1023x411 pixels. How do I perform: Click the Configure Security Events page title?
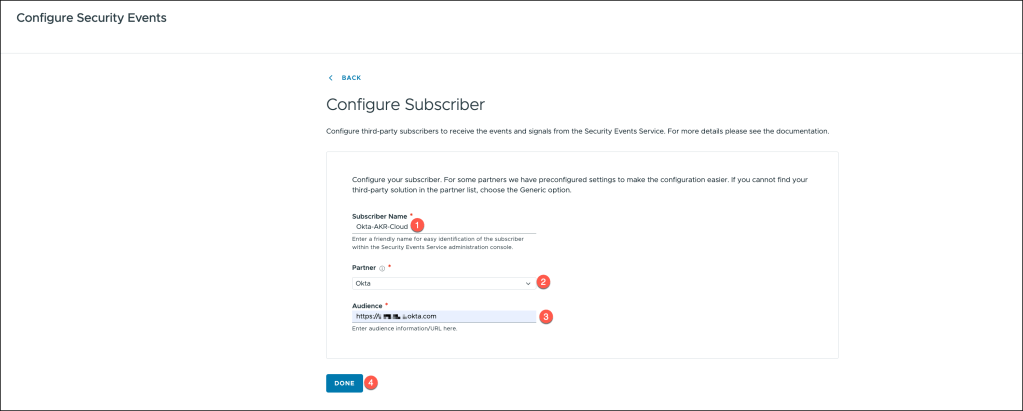[91, 18]
